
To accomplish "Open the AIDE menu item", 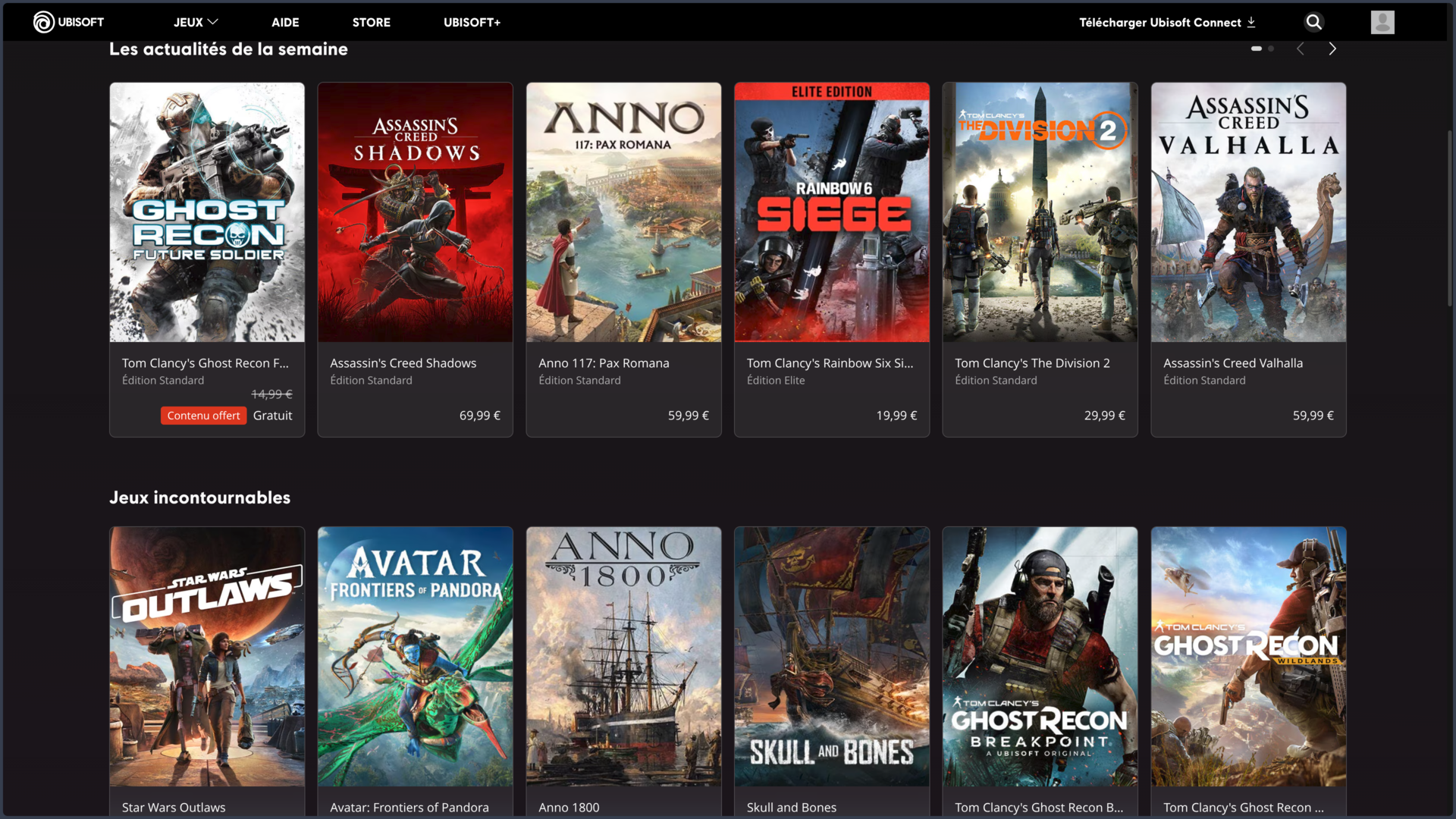I will coord(285,22).
